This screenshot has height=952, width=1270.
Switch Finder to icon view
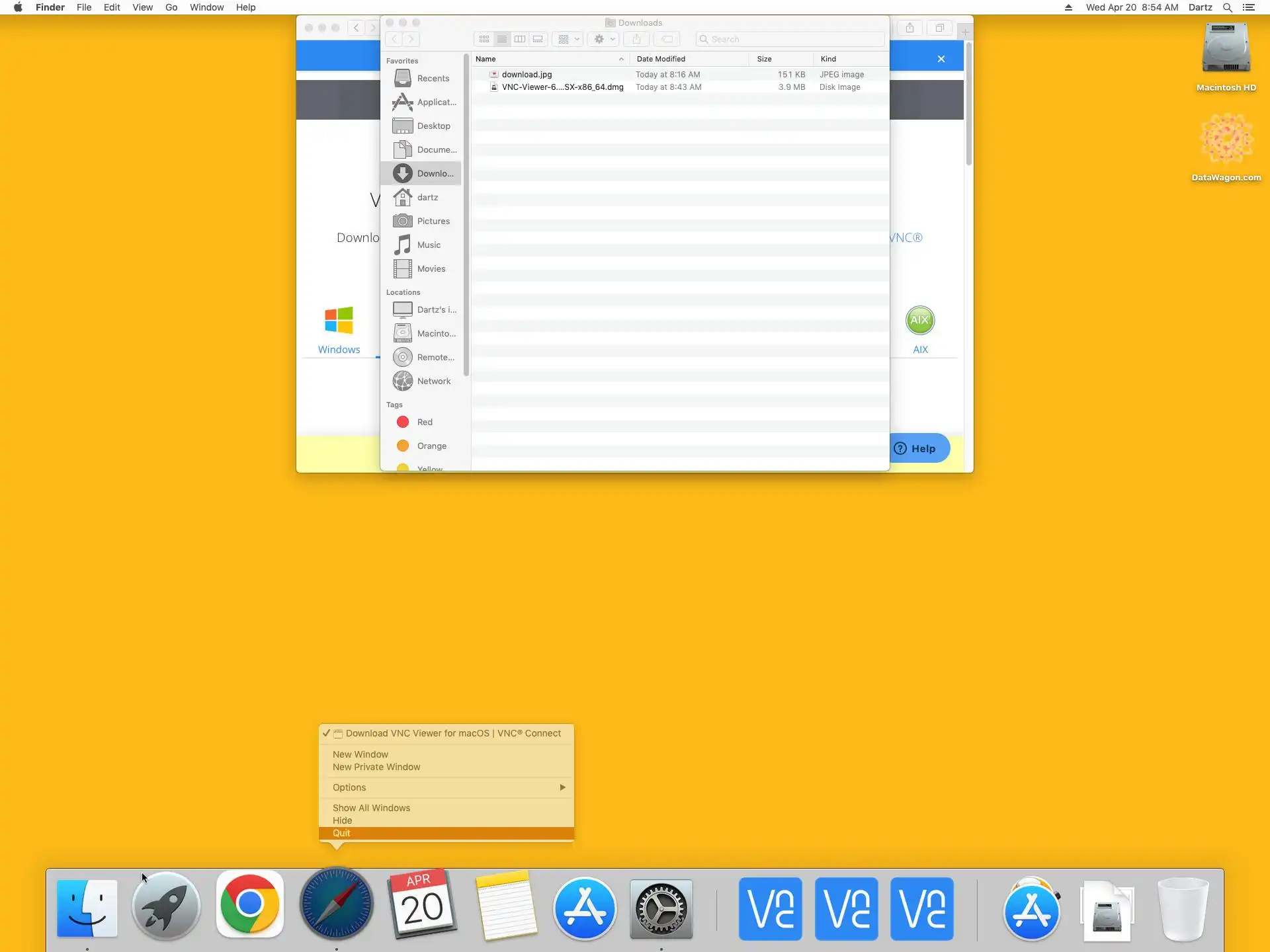[x=484, y=39]
